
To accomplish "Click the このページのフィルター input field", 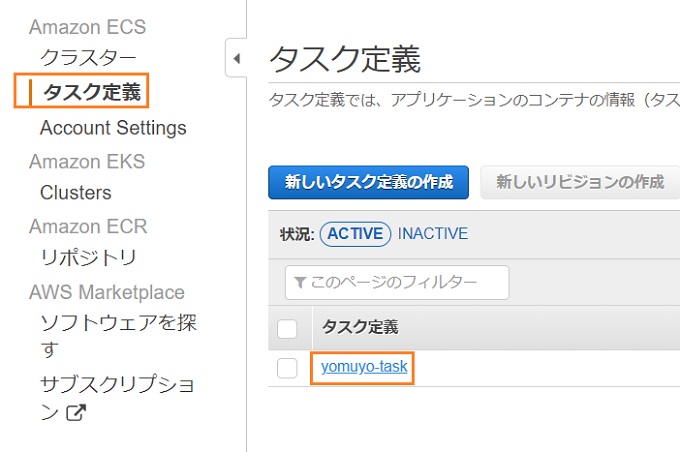I will pos(397,282).
